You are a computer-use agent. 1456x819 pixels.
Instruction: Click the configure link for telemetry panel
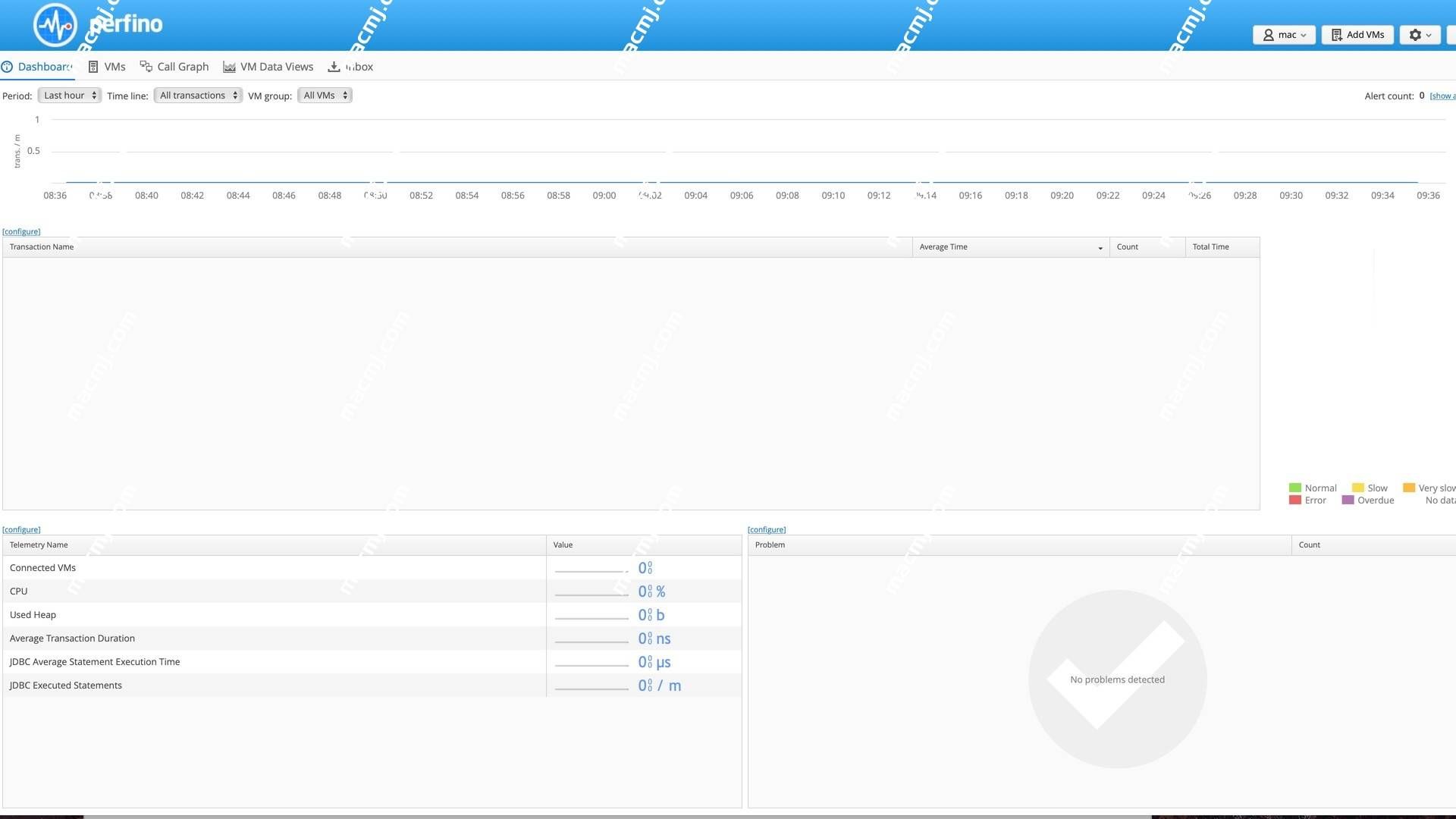21,529
